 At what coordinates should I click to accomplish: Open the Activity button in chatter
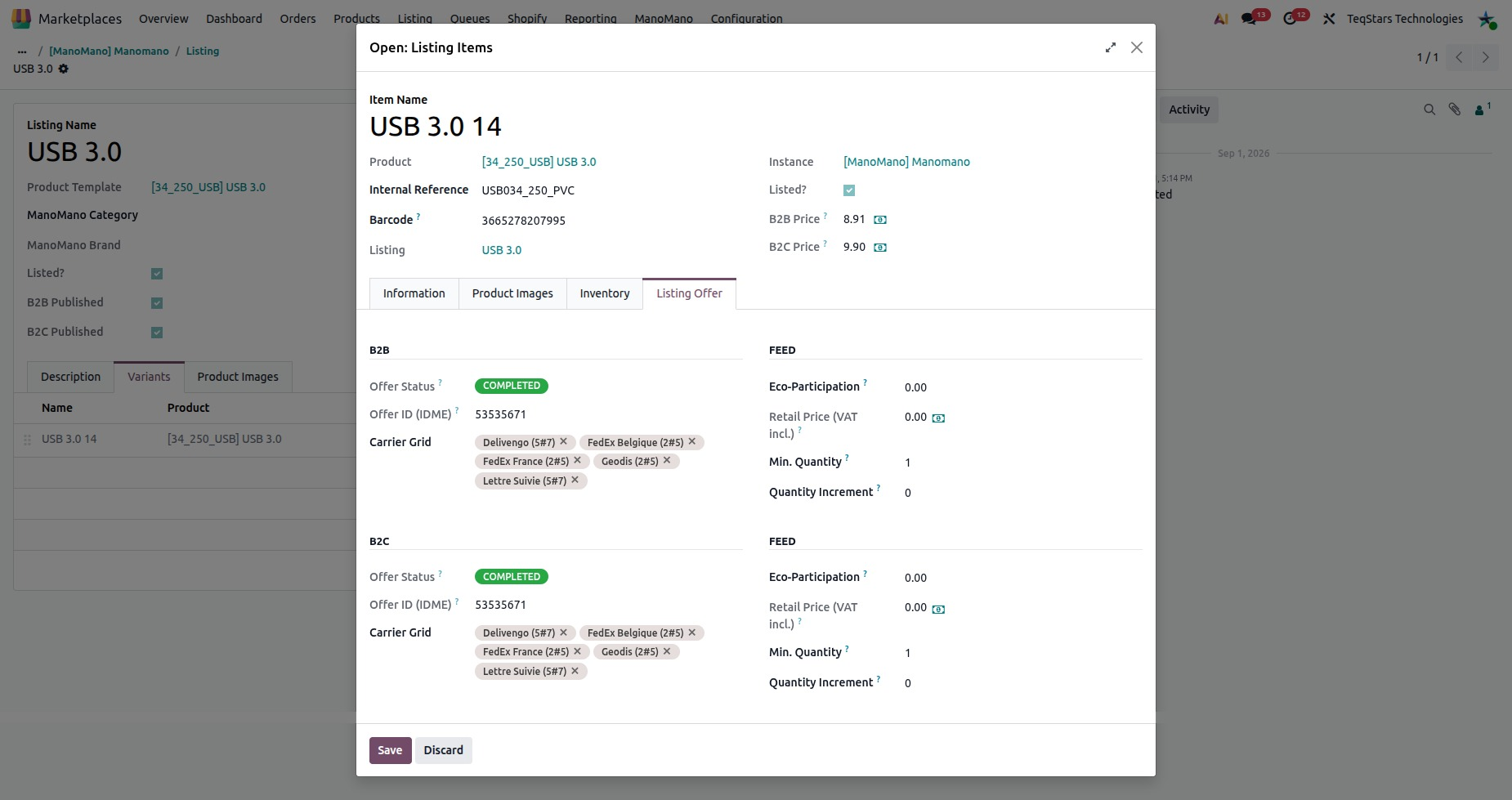point(1188,109)
